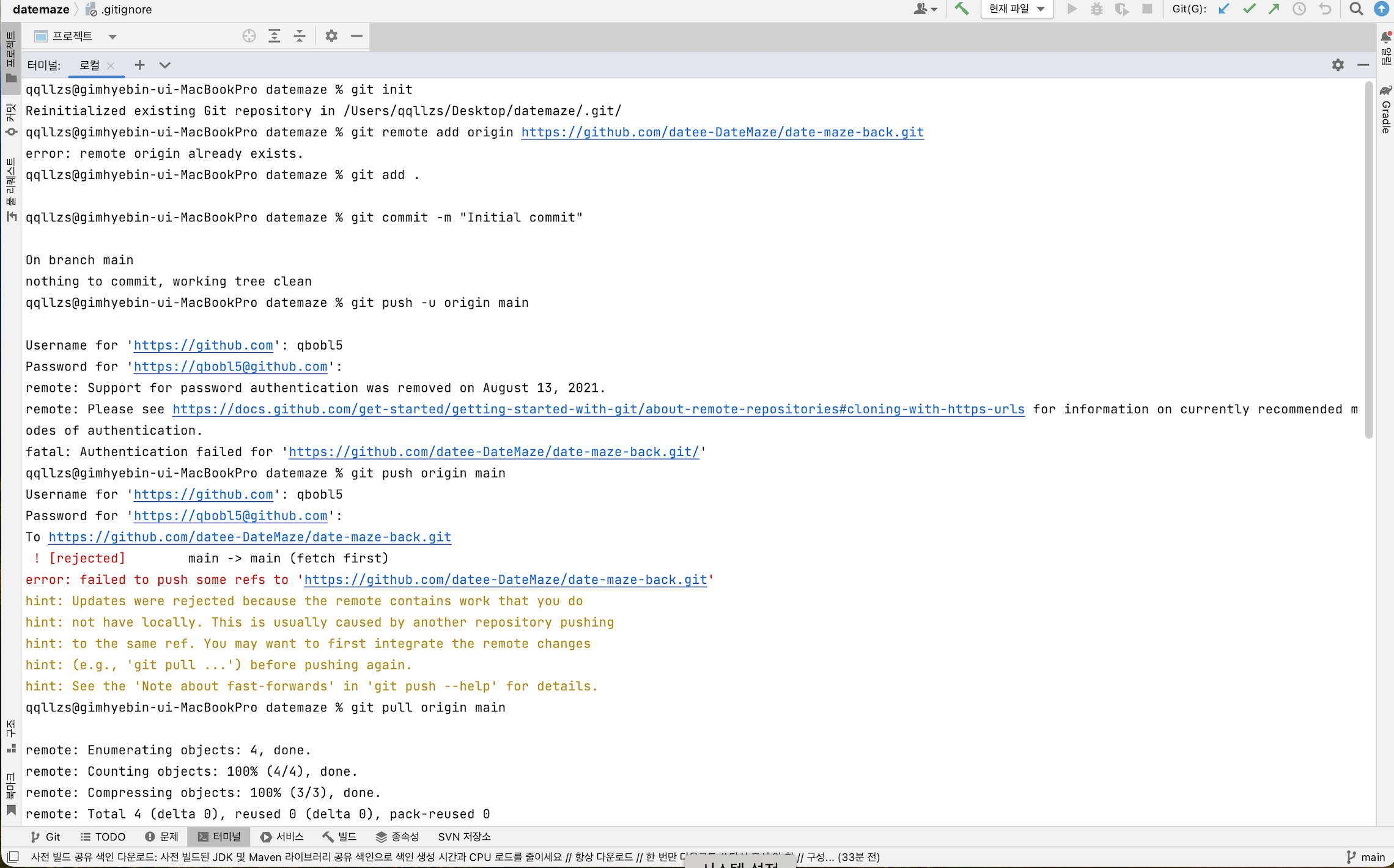Click the search everywhere magnifier icon

click(x=1356, y=9)
